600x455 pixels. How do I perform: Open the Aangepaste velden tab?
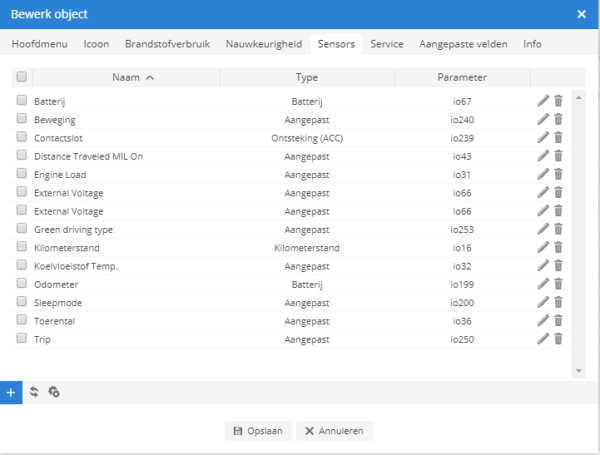pos(463,44)
